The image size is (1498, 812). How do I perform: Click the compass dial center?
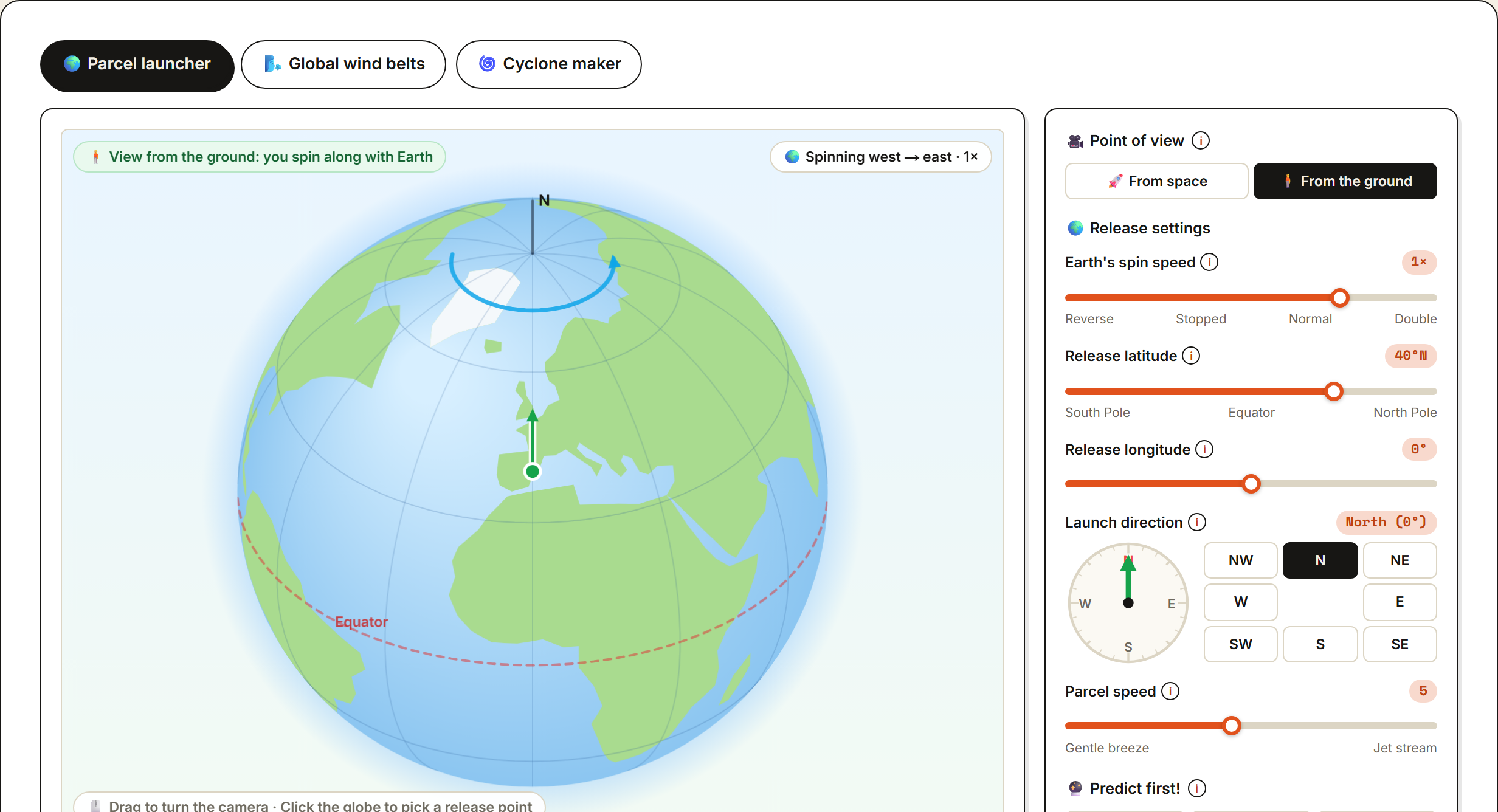pyautogui.click(x=1128, y=603)
